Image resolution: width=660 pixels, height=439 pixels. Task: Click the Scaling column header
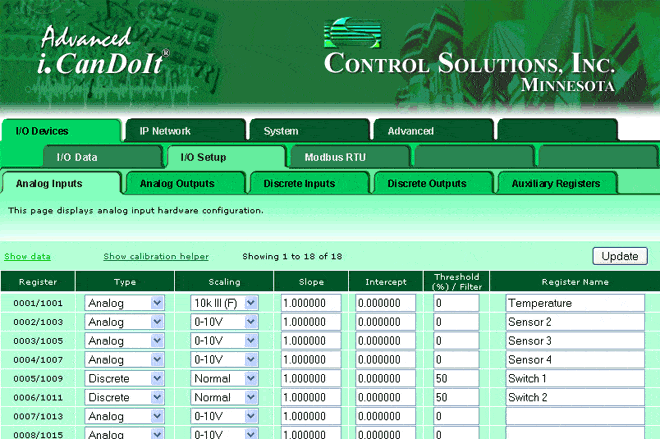224,282
